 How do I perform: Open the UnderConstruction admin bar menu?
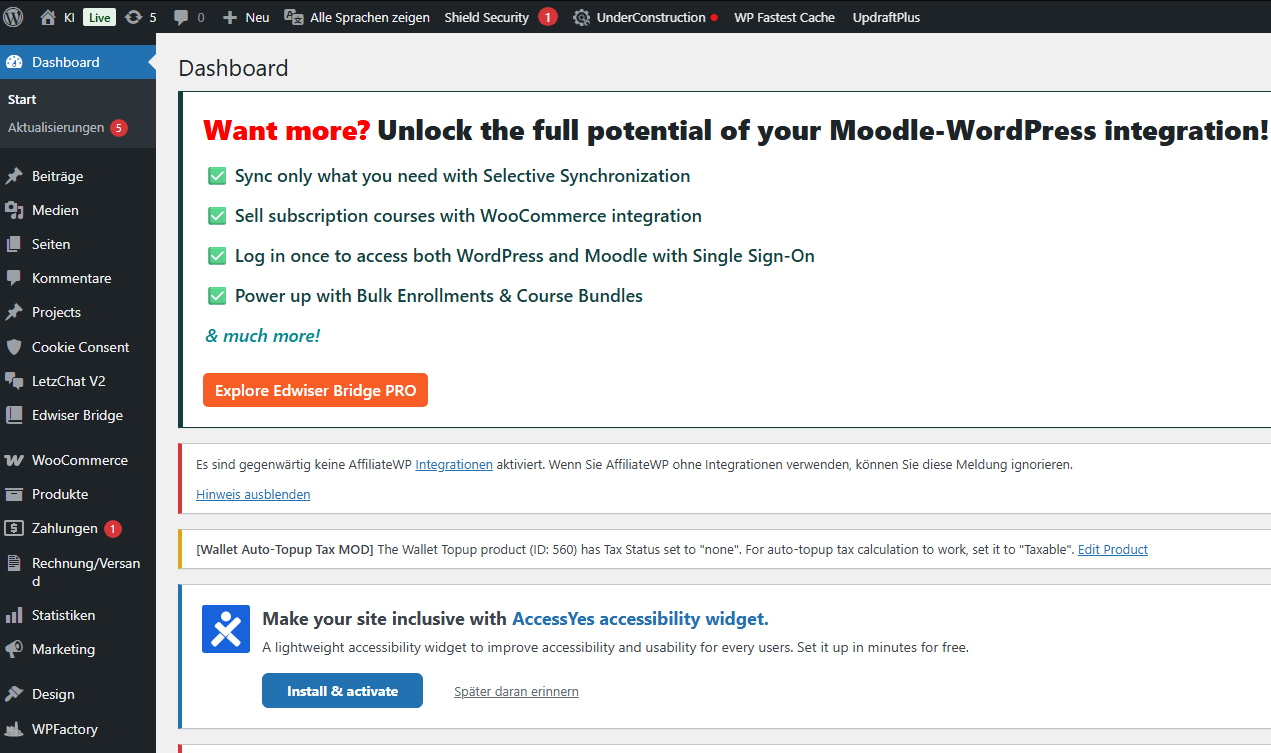[651, 17]
